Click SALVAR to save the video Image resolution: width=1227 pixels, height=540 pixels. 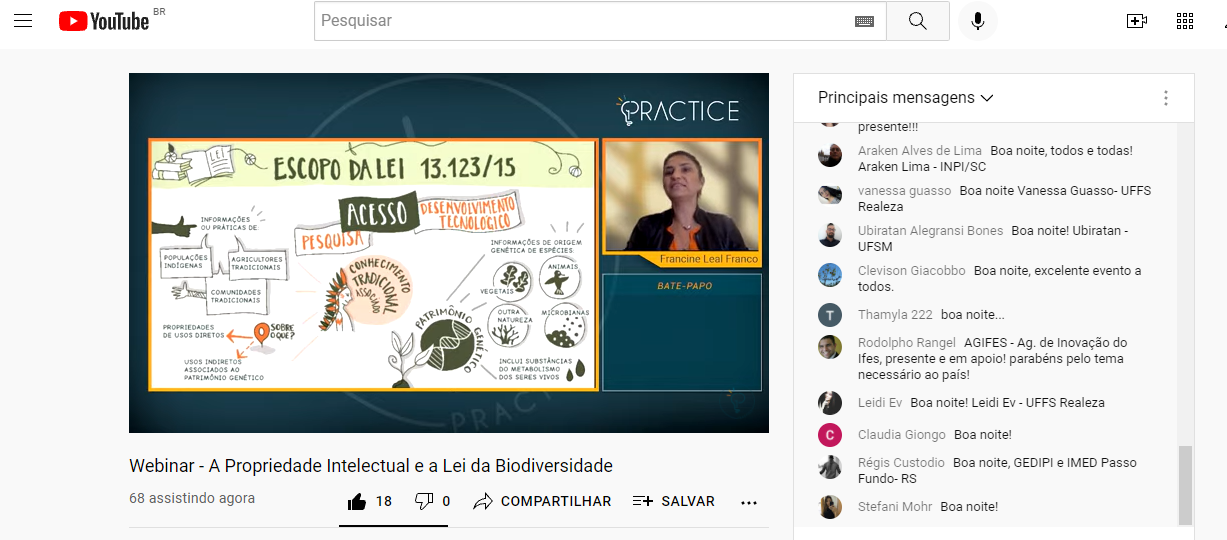[674, 501]
